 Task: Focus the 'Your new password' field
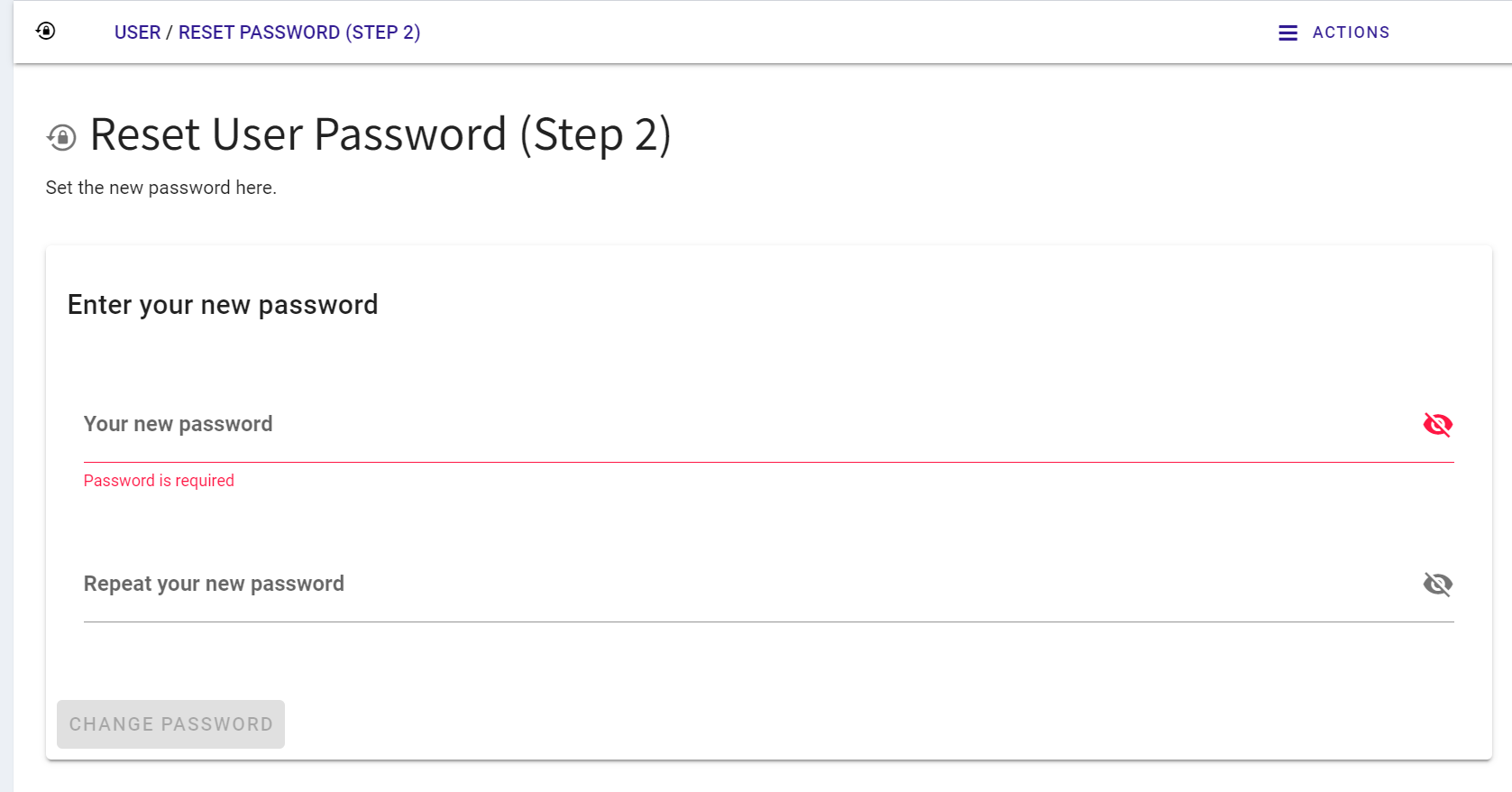(721, 425)
